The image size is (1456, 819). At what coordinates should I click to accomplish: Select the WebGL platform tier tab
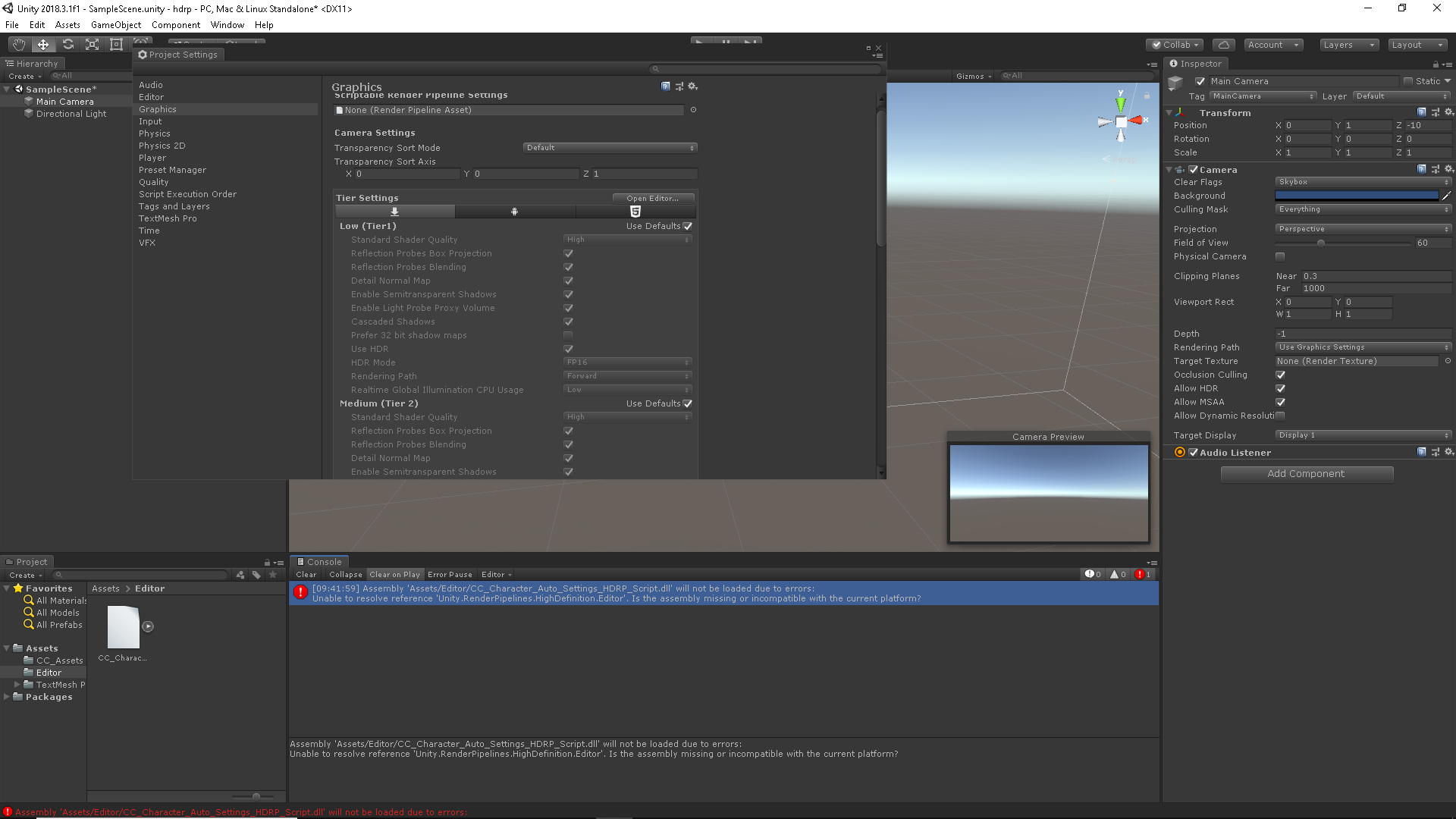(635, 212)
